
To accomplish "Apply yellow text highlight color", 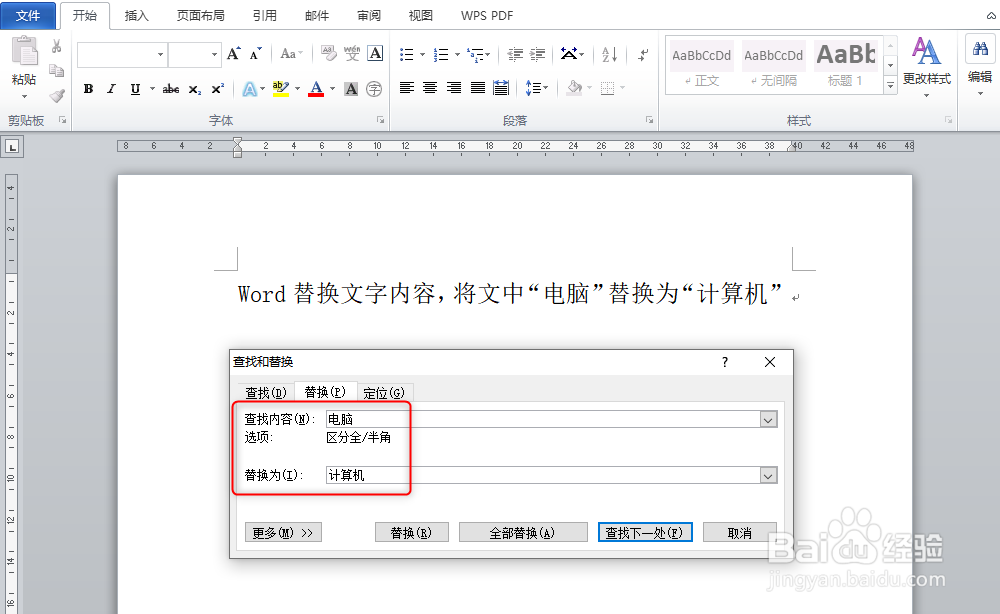I will (x=279, y=89).
